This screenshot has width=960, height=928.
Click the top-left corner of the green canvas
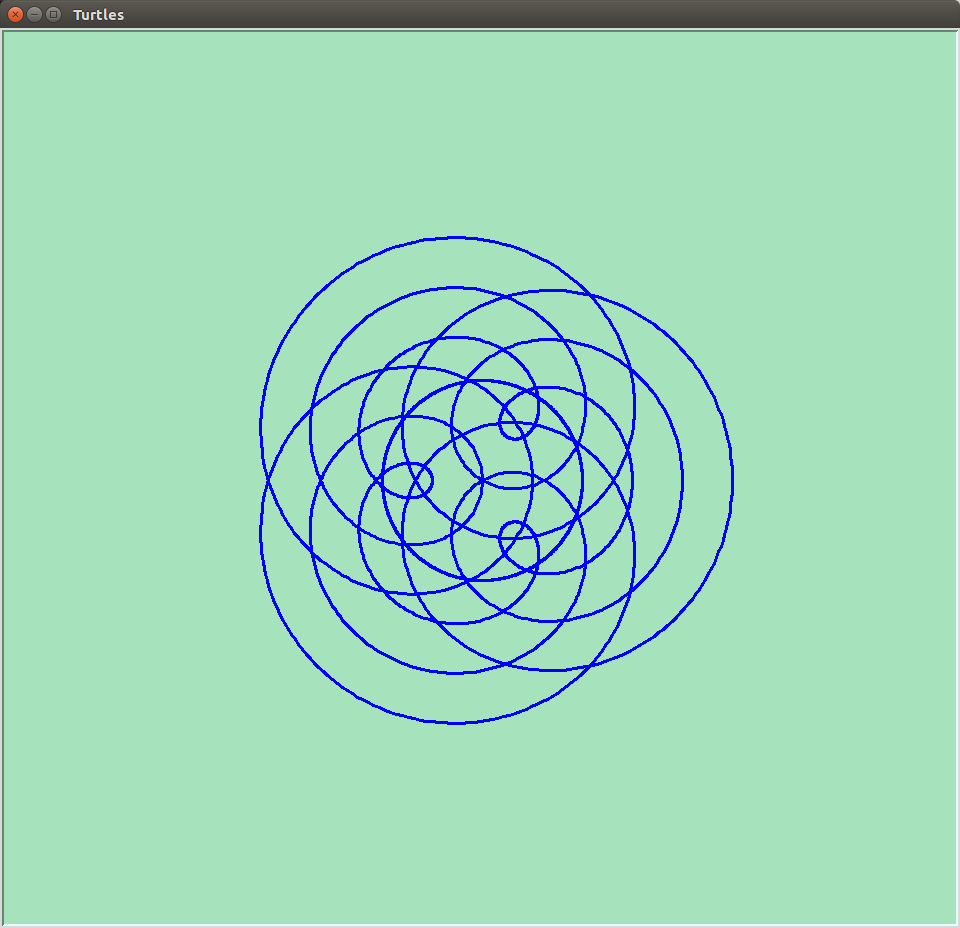[x=7, y=35]
